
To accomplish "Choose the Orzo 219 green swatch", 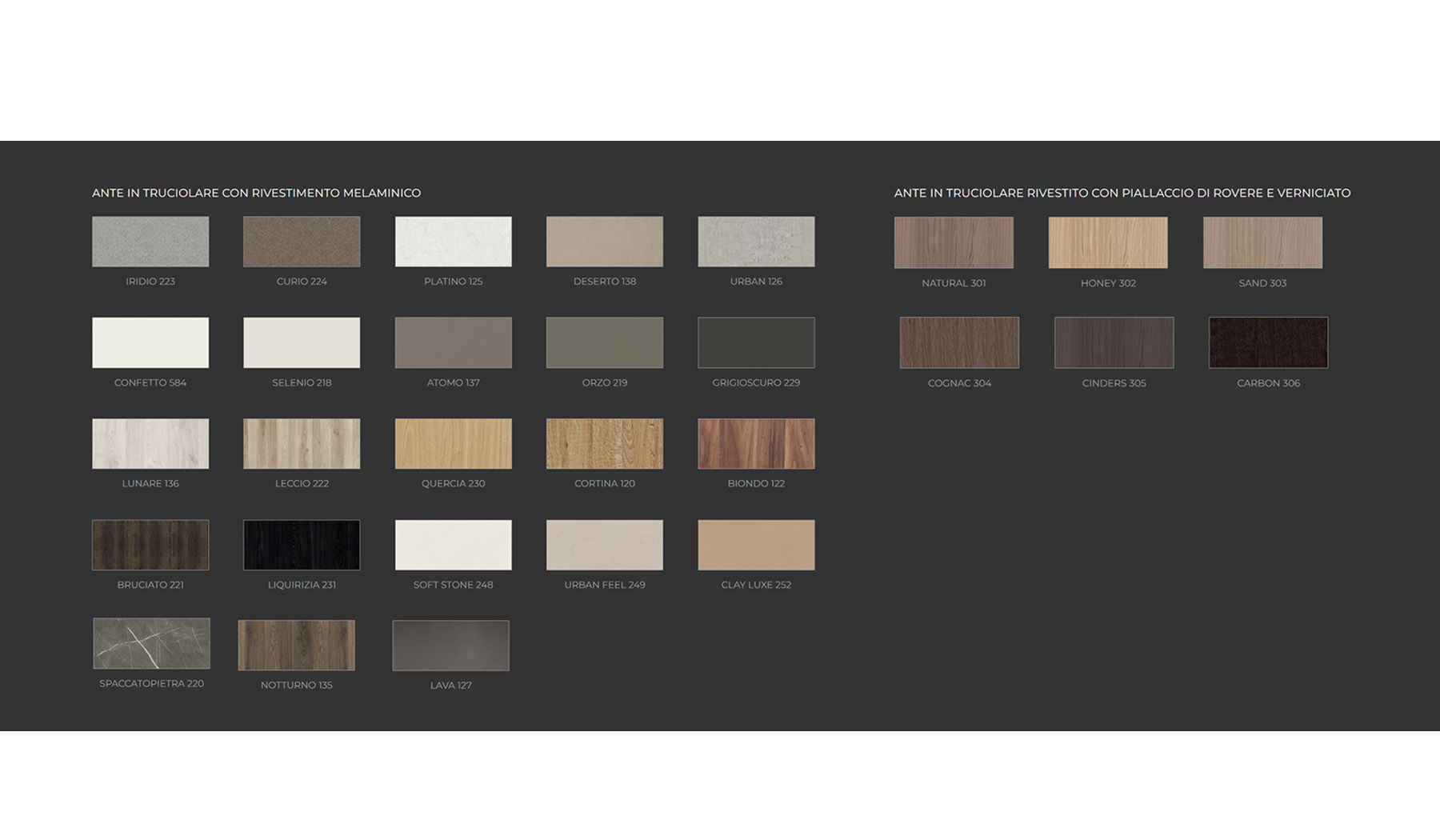I will [604, 342].
